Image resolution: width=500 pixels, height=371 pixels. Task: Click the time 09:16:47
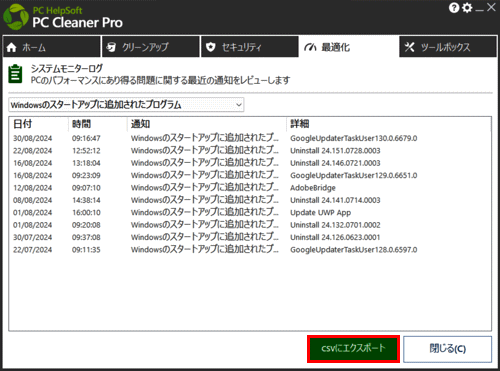point(86,138)
